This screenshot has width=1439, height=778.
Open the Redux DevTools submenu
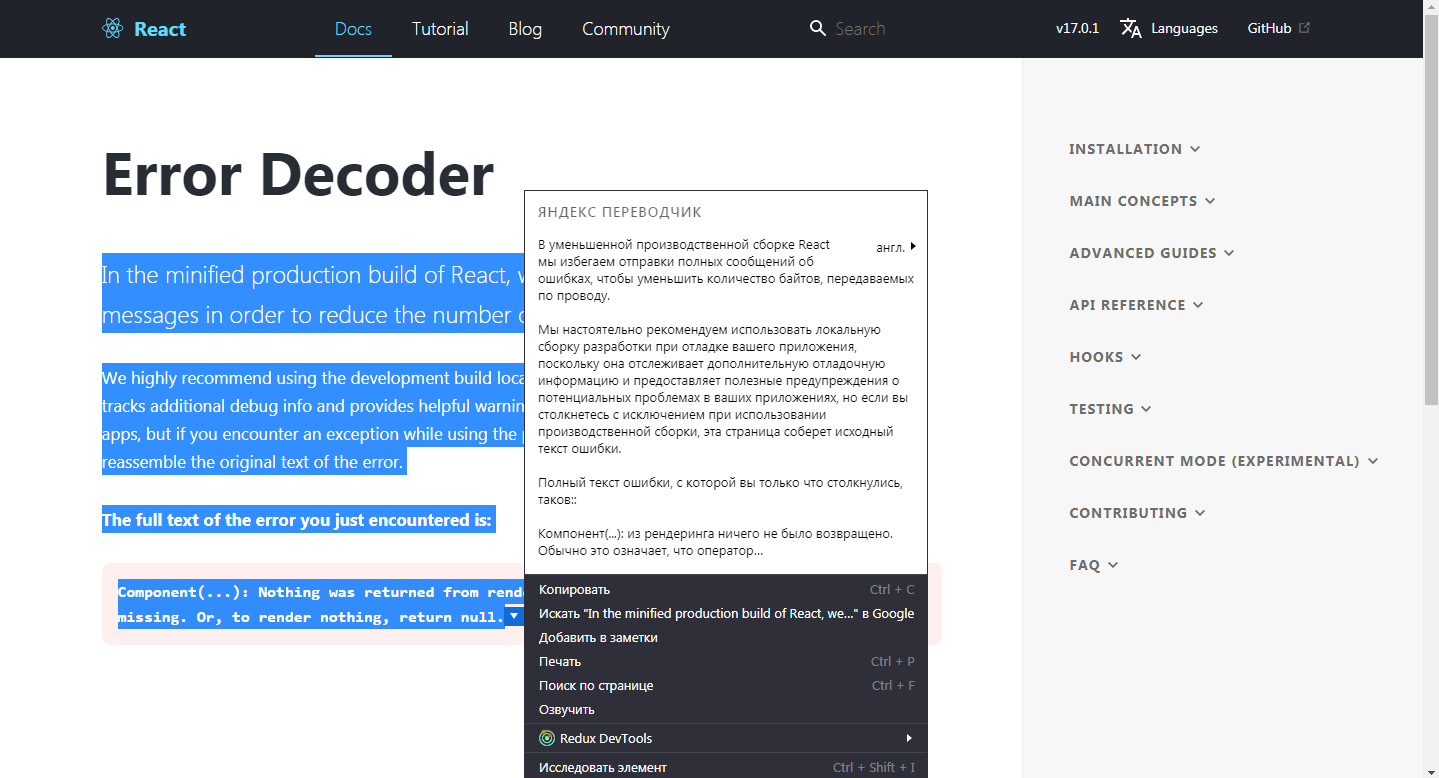tap(726, 738)
